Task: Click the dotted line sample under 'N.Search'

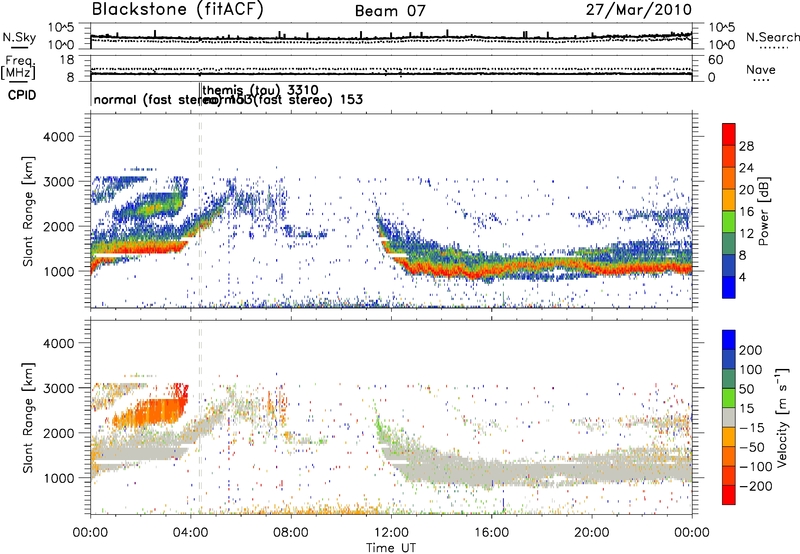Action: click(774, 48)
